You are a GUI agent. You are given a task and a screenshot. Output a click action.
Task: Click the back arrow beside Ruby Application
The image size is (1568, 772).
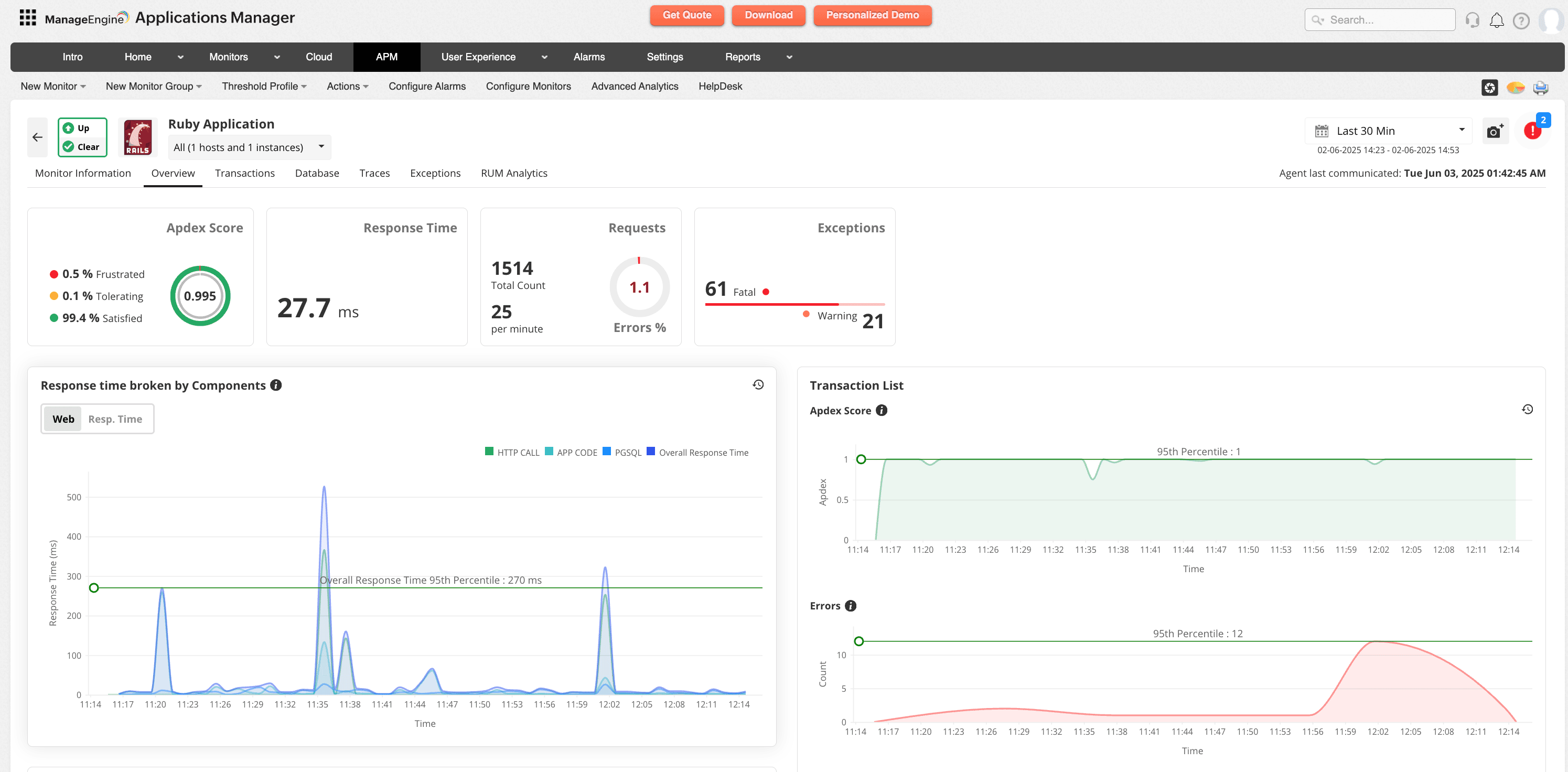click(x=38, y=137)
